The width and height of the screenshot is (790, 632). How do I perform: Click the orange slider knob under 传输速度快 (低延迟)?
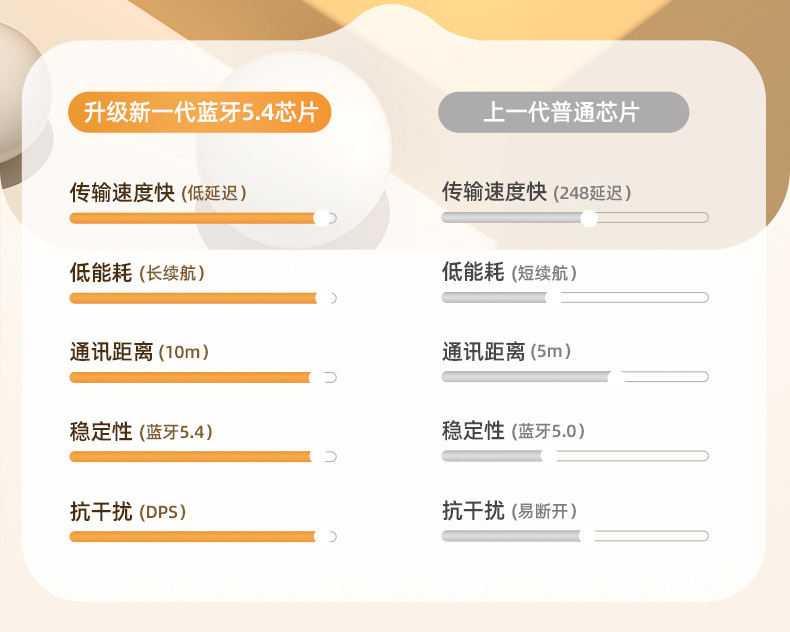(322, 218)
